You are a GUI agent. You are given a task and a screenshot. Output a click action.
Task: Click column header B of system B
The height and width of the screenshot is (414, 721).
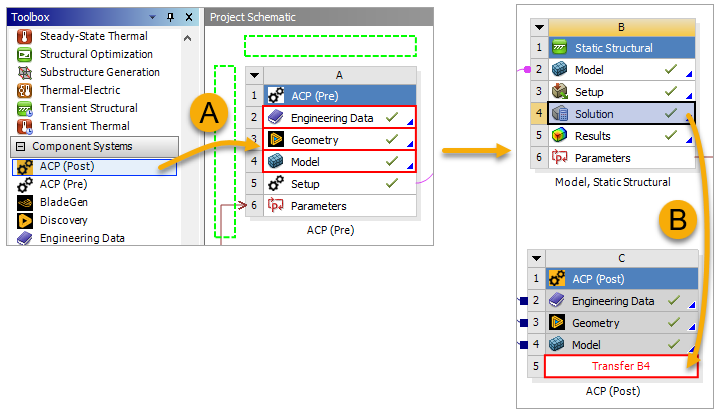pyautogui.click(x=622, y=27)
